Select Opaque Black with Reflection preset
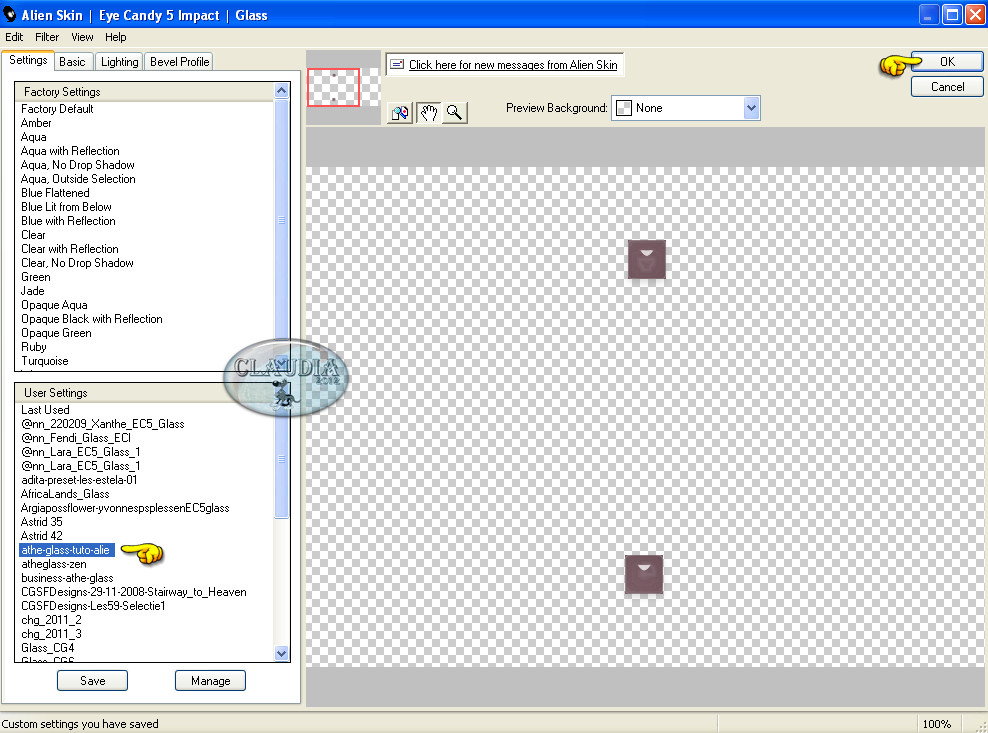This screenshot has height=733, width=988. tap(91, 319)
